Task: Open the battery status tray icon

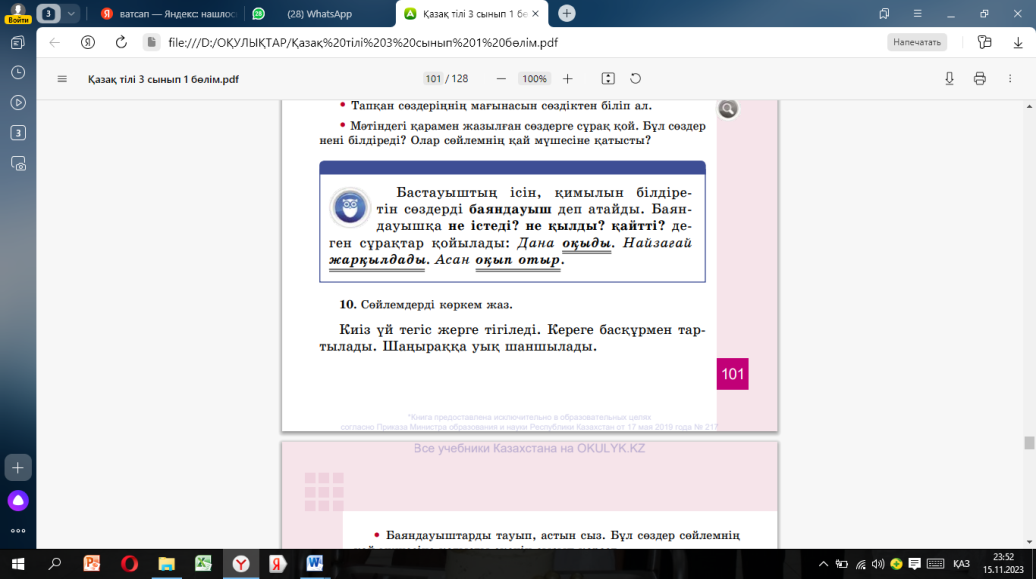Action: pyautogui.click(x=842, y=564)
